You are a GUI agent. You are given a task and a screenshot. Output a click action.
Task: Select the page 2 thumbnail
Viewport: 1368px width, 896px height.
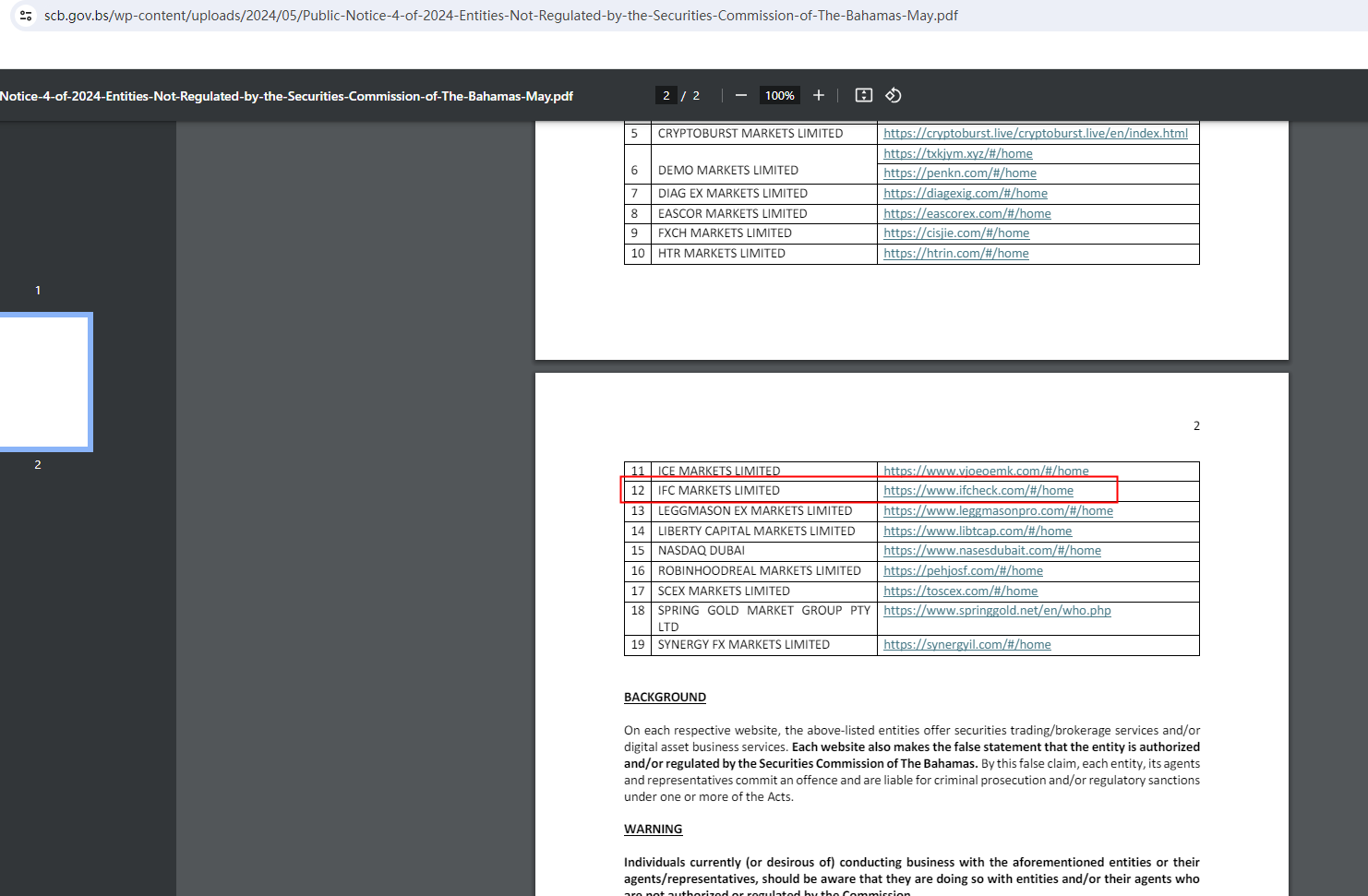[x=44, y=381]
